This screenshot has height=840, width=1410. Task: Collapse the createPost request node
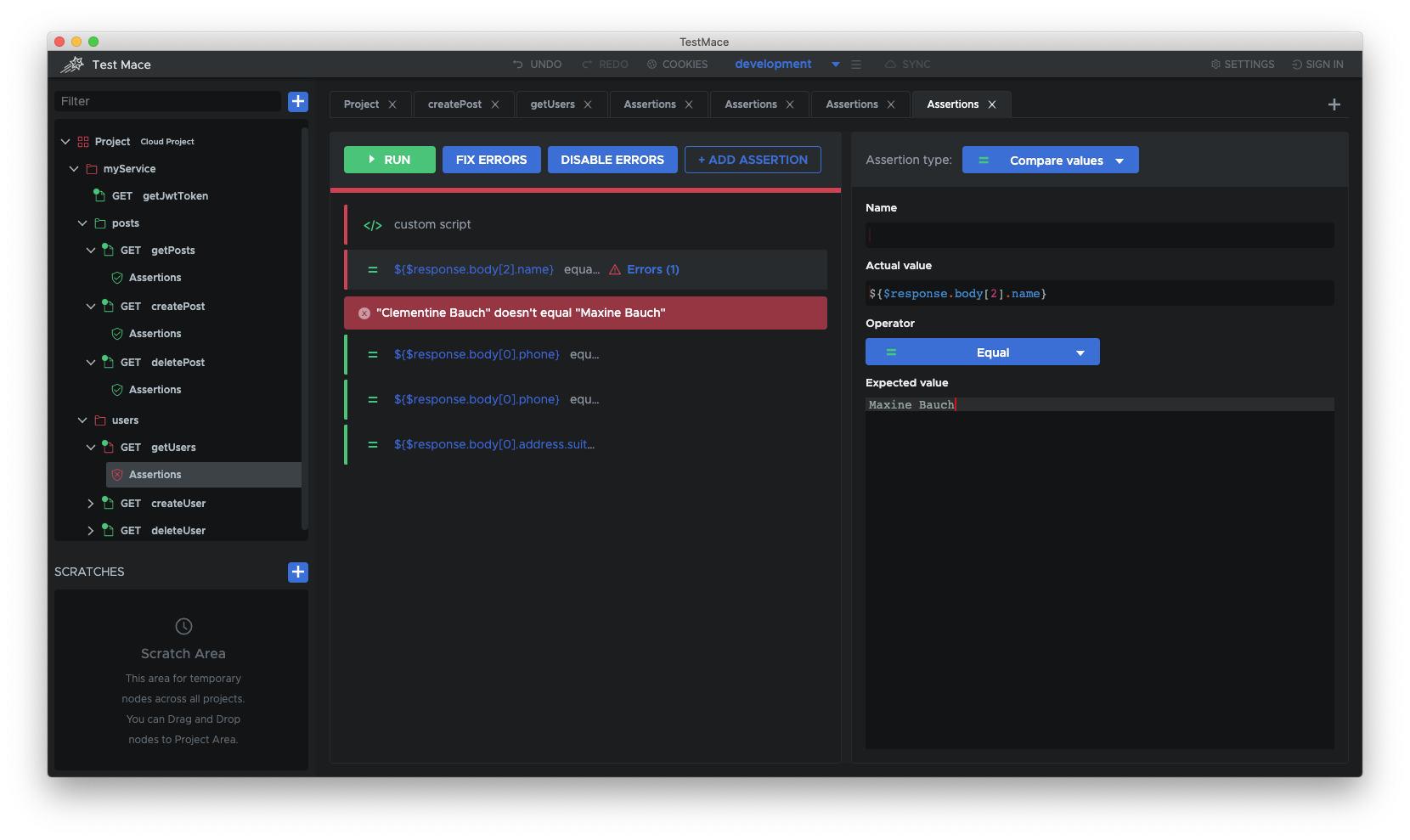(x=91, y=307)
